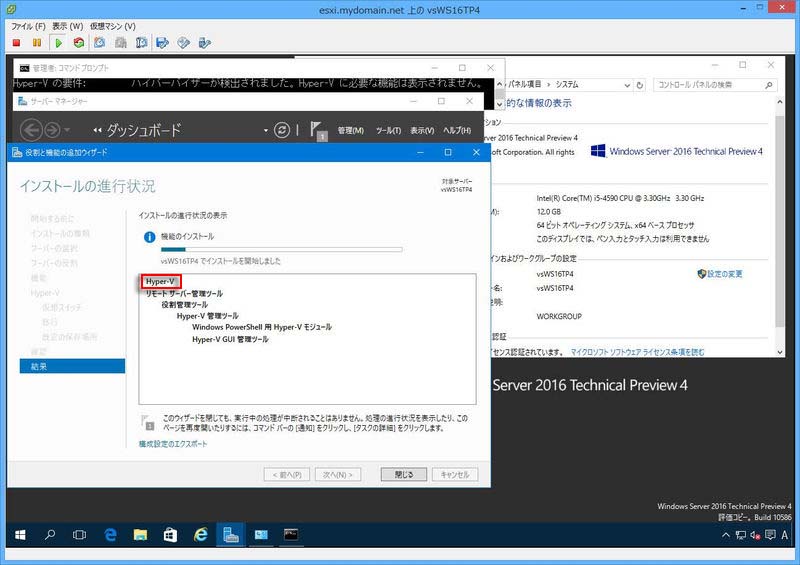Image resolution: width=800 pixels, height=565 pixels.
Task: Open the ライセンス条項を読む link
Action: coord(637,352)
